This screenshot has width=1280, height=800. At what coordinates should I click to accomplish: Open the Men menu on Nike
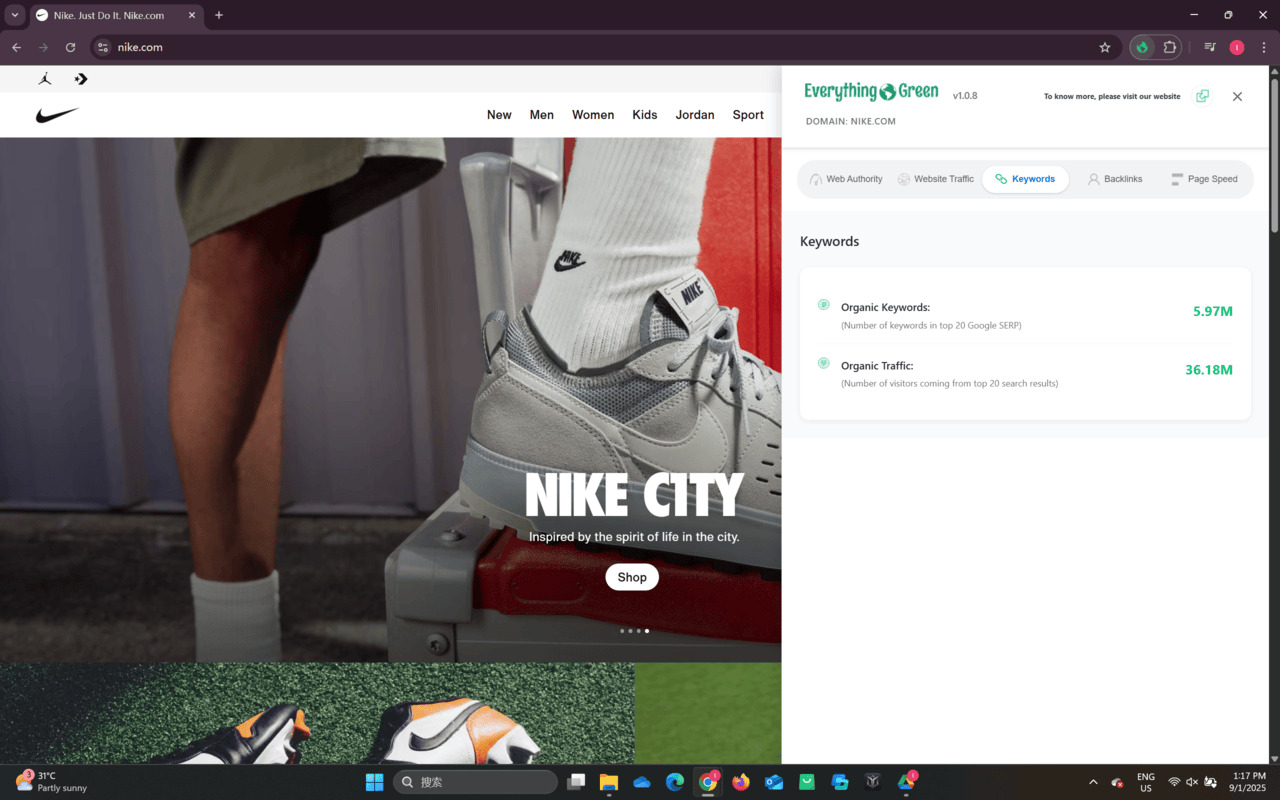[x=542, y=115]
